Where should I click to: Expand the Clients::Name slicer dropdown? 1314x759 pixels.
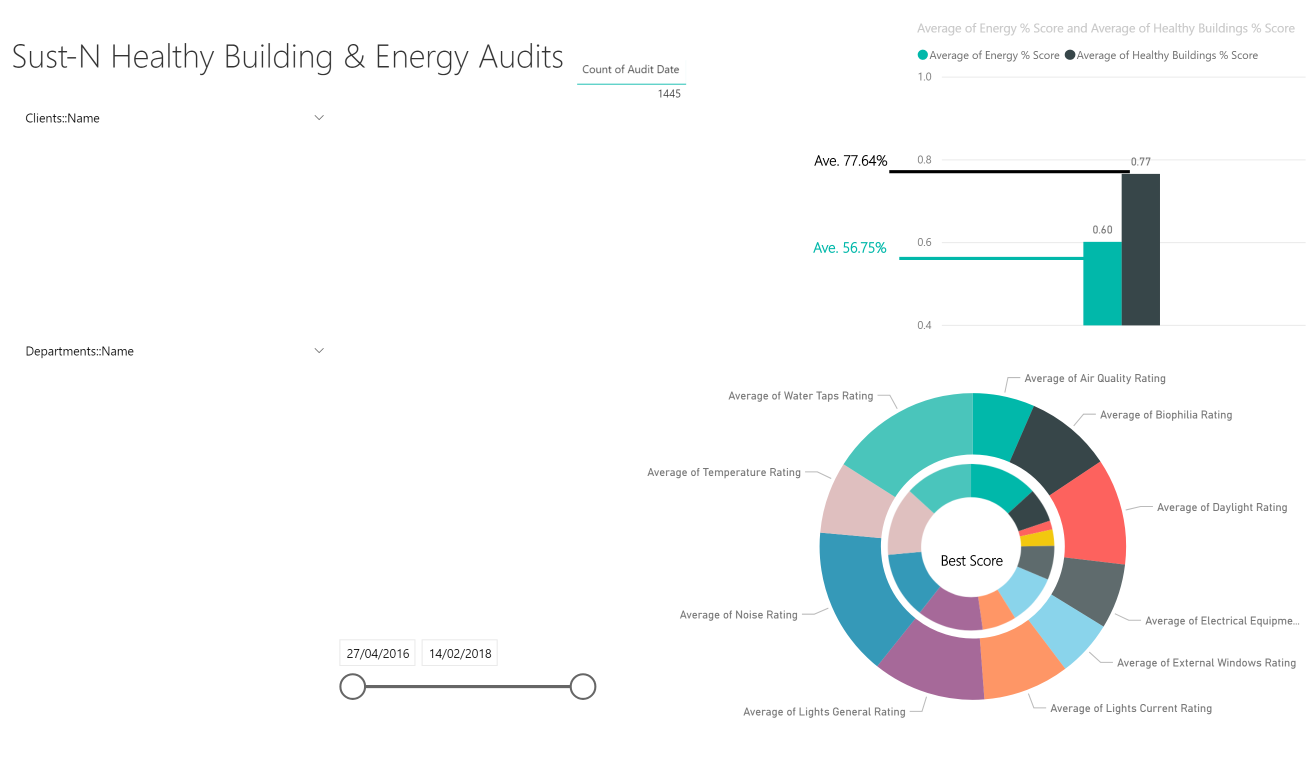[x=319, y=118]
